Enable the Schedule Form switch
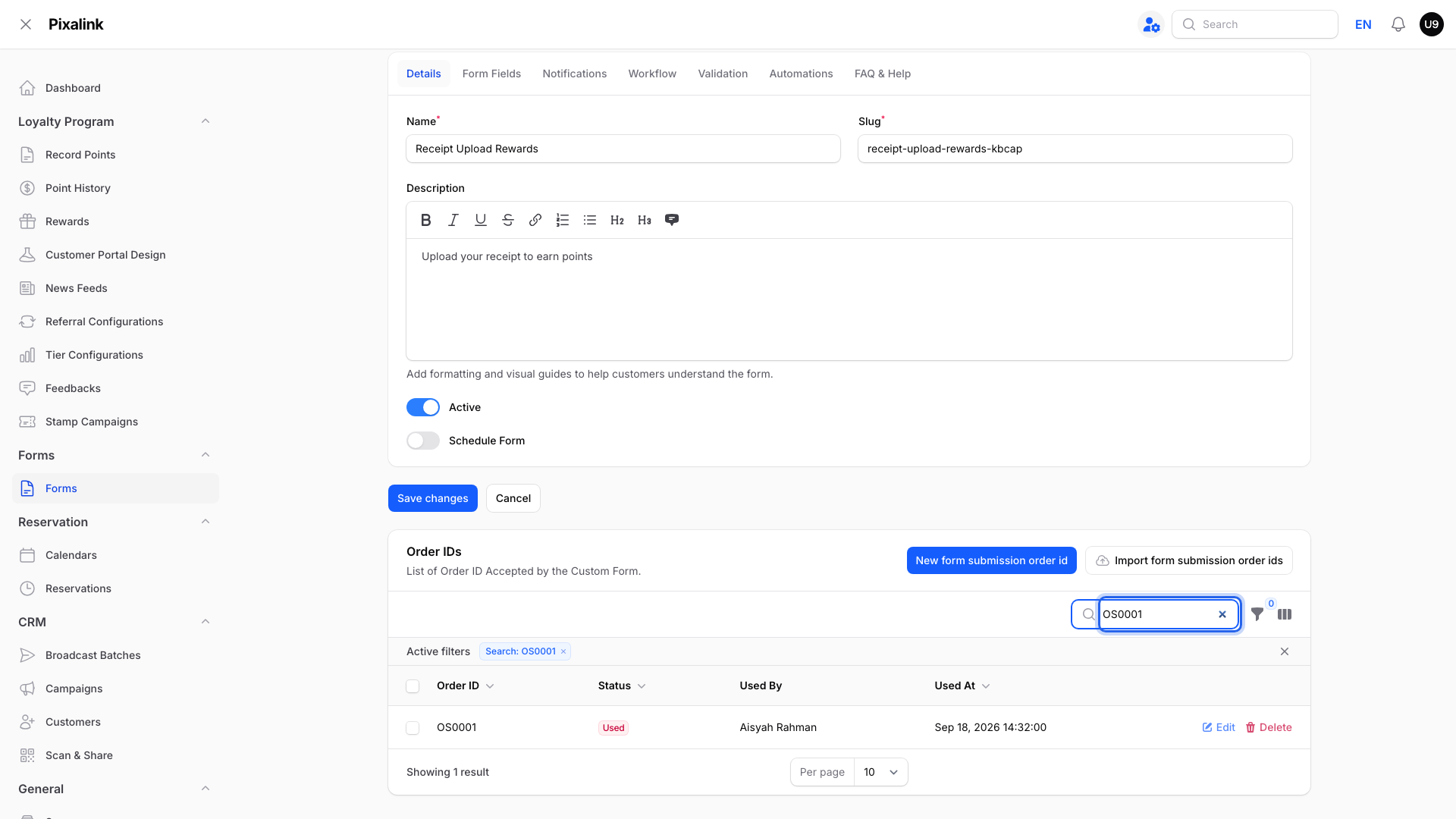This screenshot has width=1456, height=819. tap(423, 441)
